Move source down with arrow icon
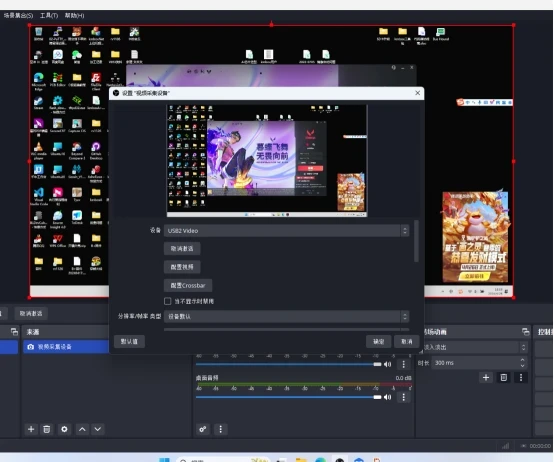The height and width of the screenshot is (462, 554). coord(98,429)
